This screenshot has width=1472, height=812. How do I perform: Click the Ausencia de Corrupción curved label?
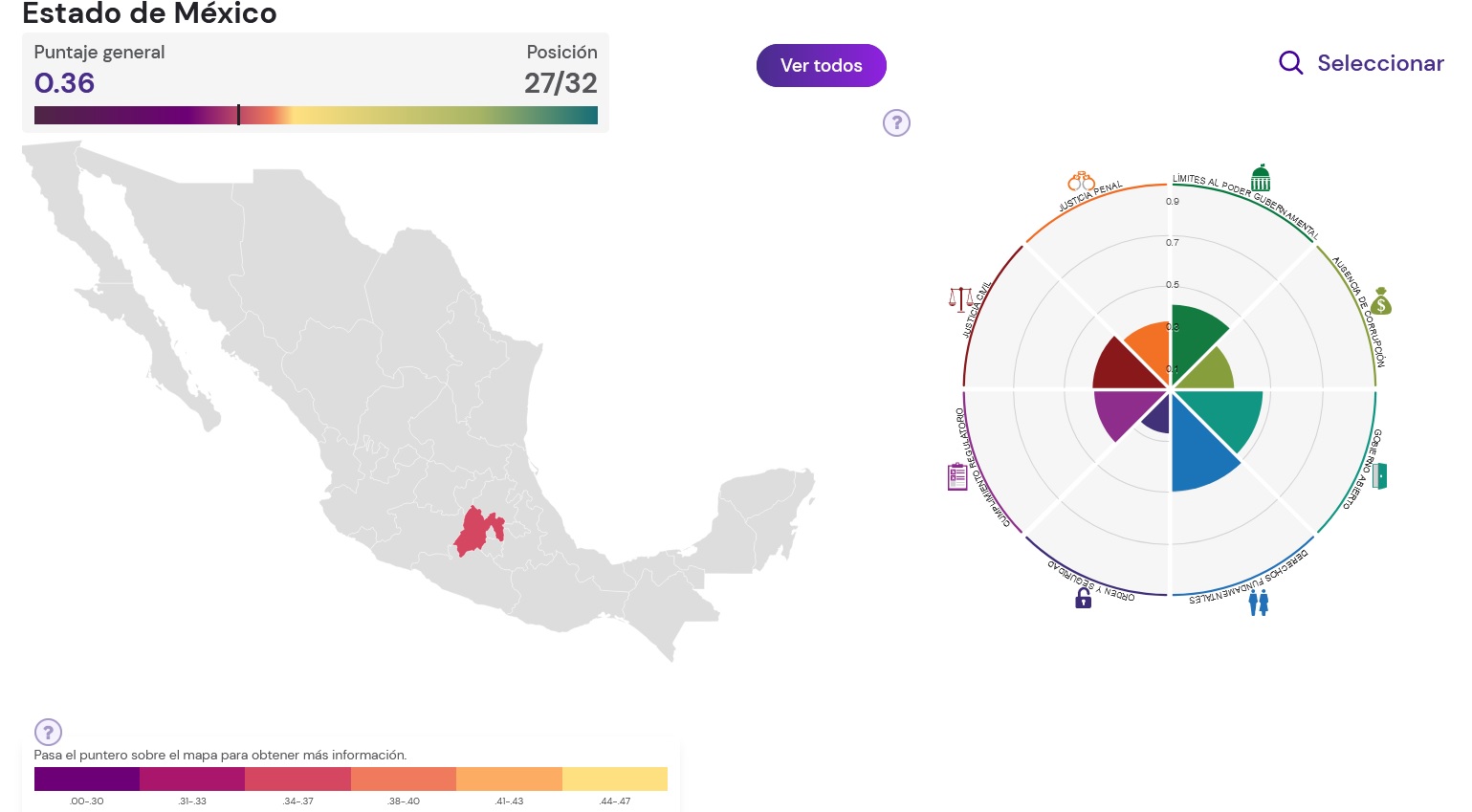coord(1359,312)
